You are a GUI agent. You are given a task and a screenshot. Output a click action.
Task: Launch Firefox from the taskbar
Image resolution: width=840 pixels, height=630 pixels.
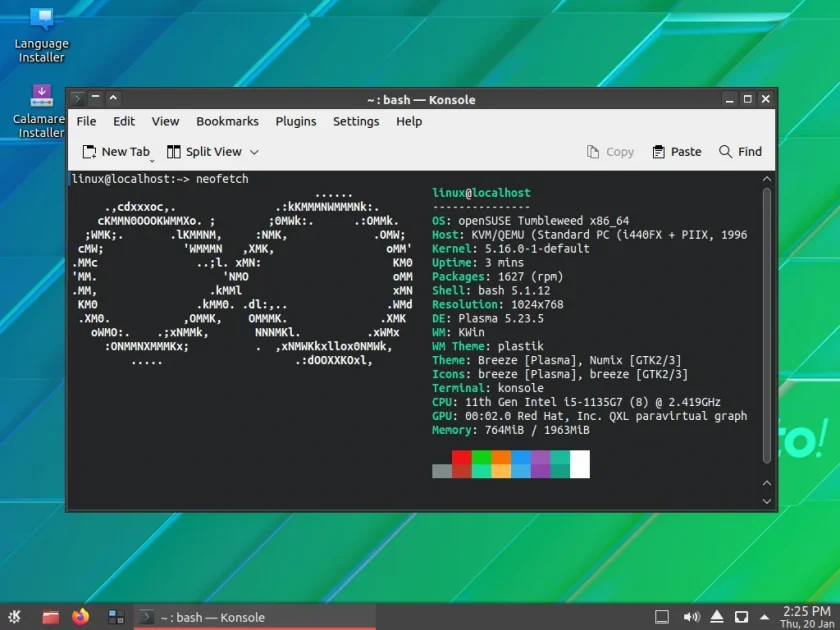pyautogui.click(x=81, y=617)
